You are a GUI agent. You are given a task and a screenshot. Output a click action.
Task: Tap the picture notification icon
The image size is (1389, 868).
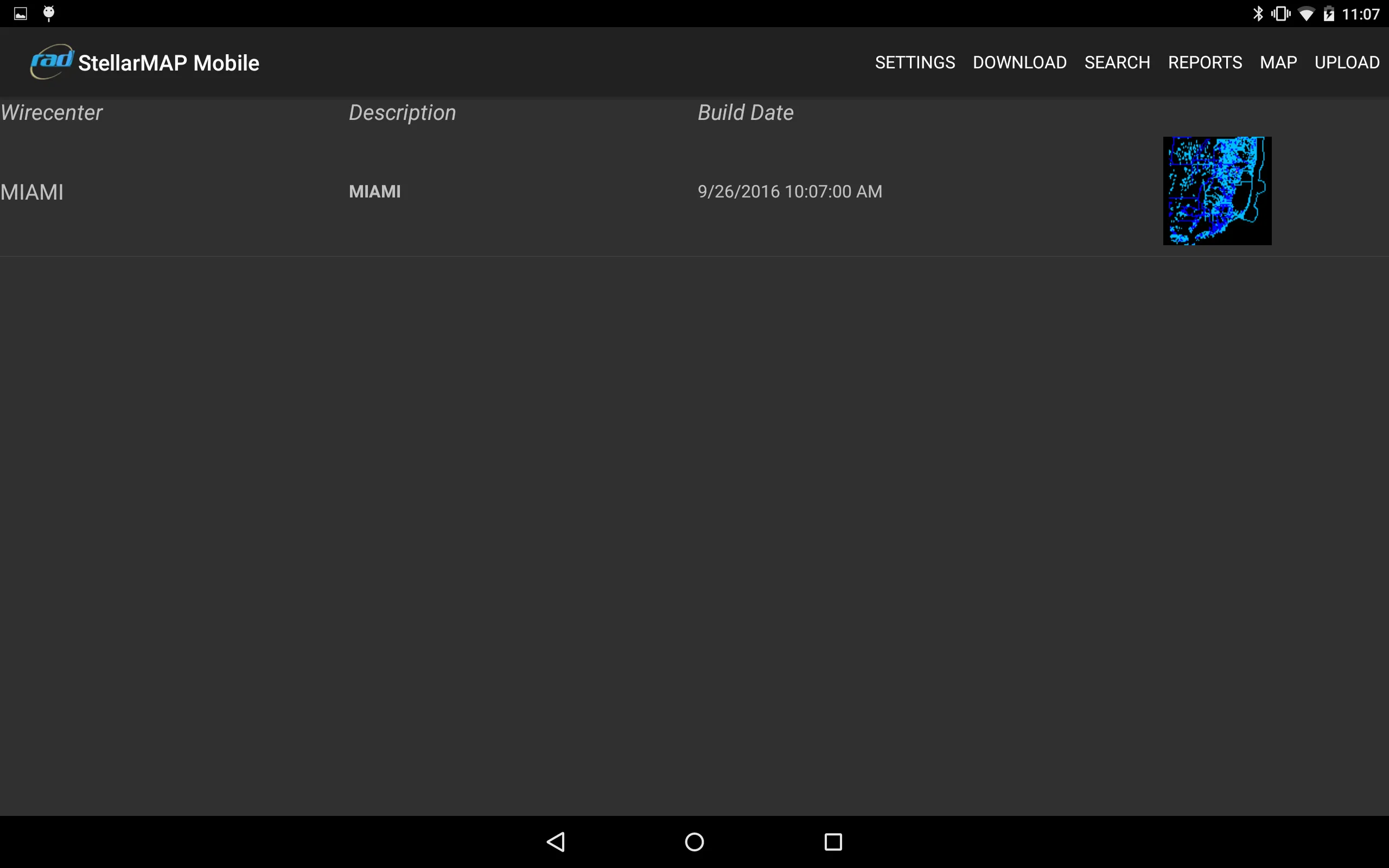tap(21, 14)
